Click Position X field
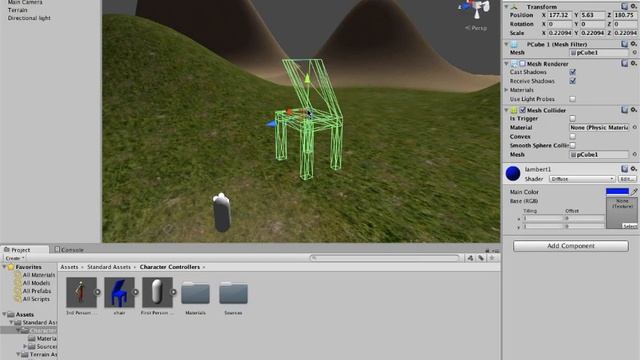The width and height of the screenshot is (640, 360). coord(560,15)
